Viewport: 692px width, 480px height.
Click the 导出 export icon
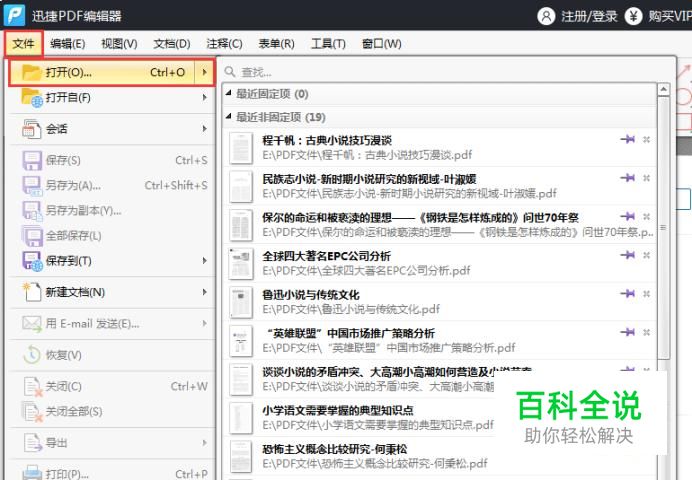pos(33,443)
